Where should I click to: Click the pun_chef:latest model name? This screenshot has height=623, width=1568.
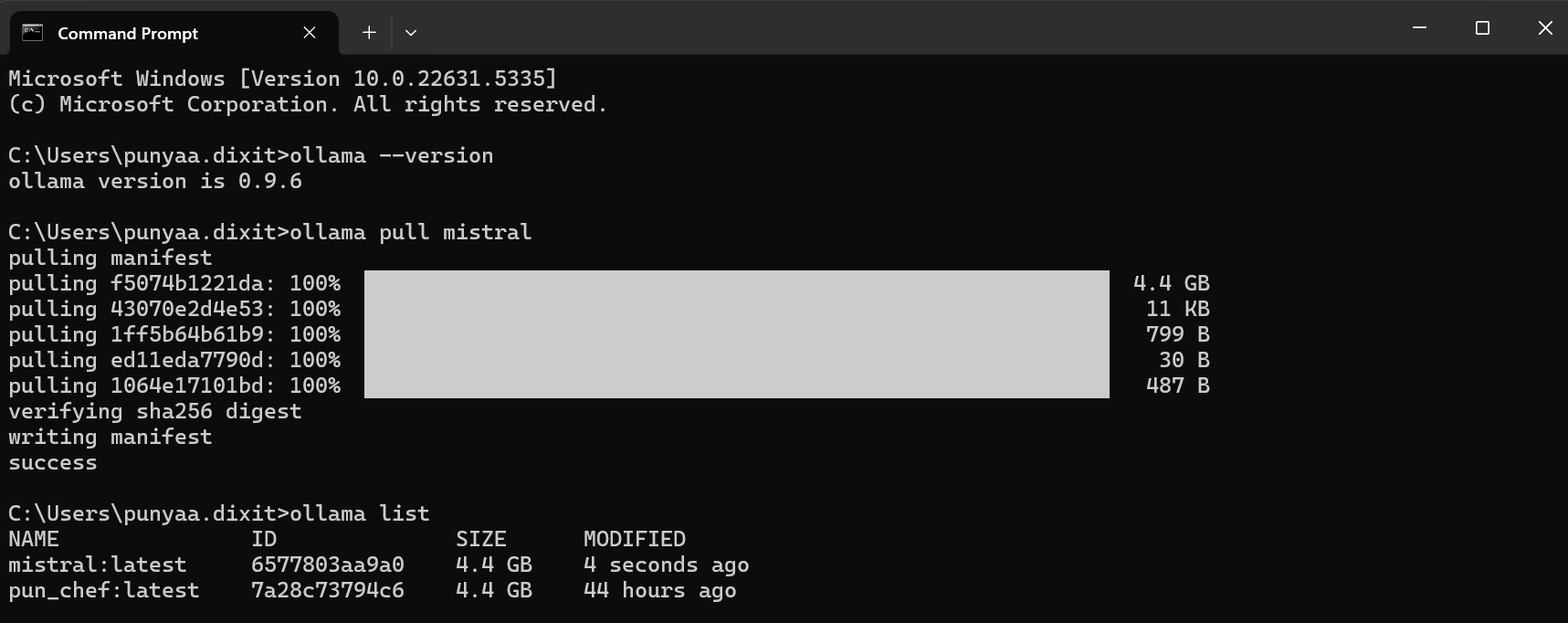[x=104, y=591]
